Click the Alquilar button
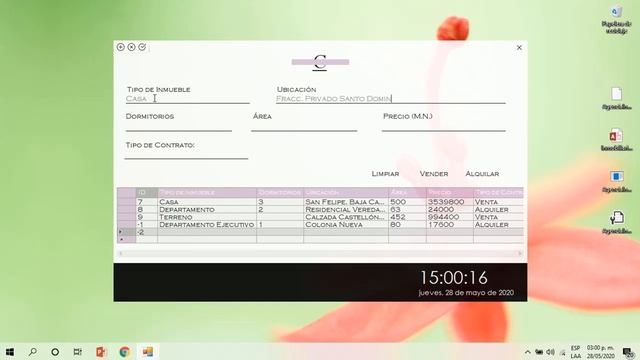The height and width of the screenshot is (360, 640). tap(482, 173)
